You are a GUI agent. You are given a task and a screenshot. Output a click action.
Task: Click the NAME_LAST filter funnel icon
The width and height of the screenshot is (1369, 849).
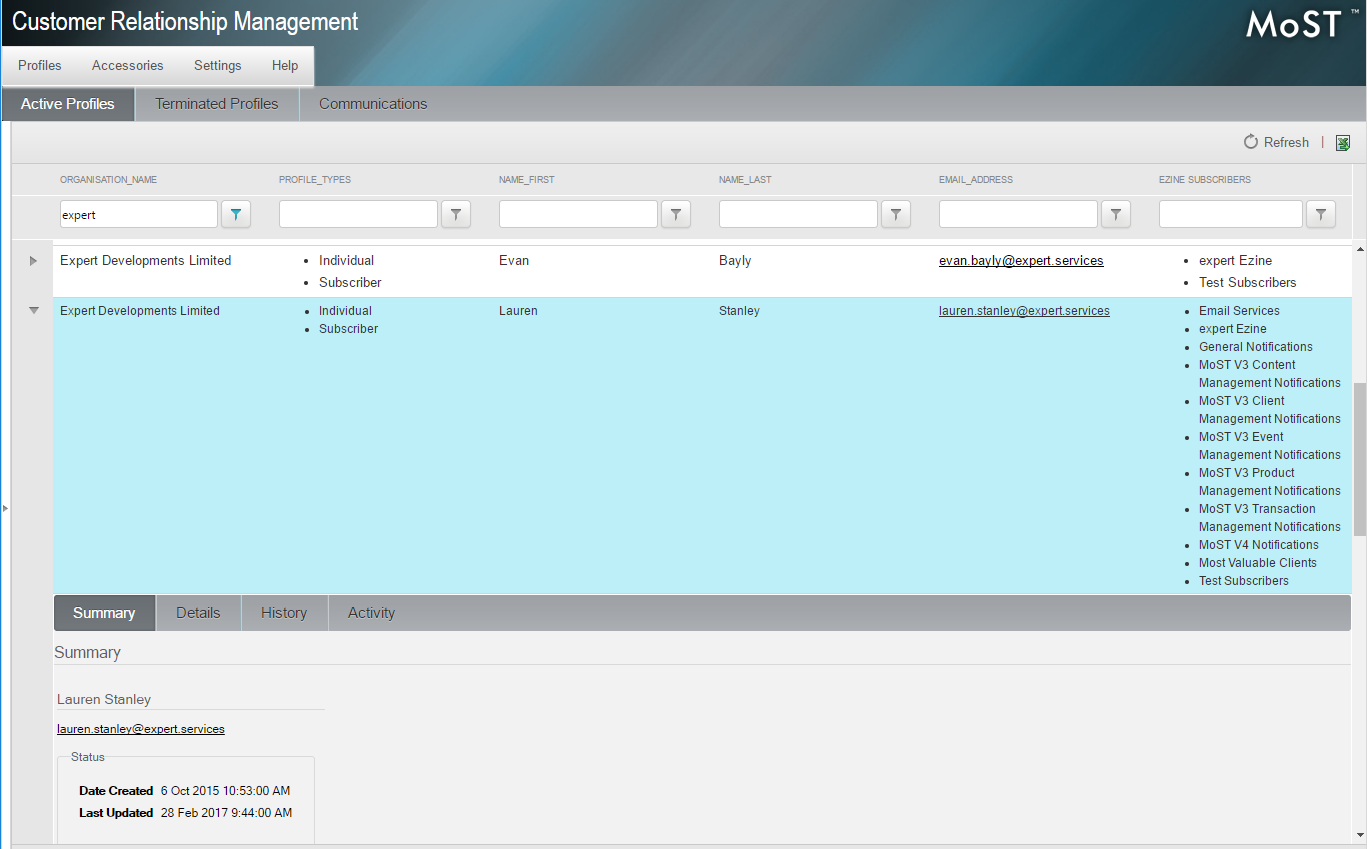[x=895, y=214]
